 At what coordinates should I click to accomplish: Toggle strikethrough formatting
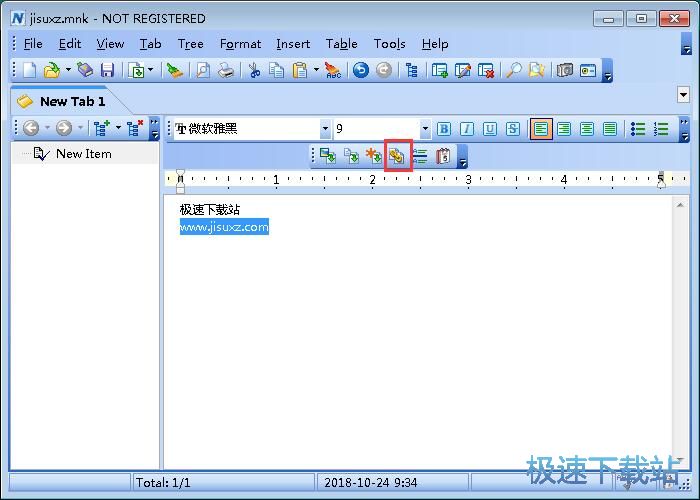point(512,129)
